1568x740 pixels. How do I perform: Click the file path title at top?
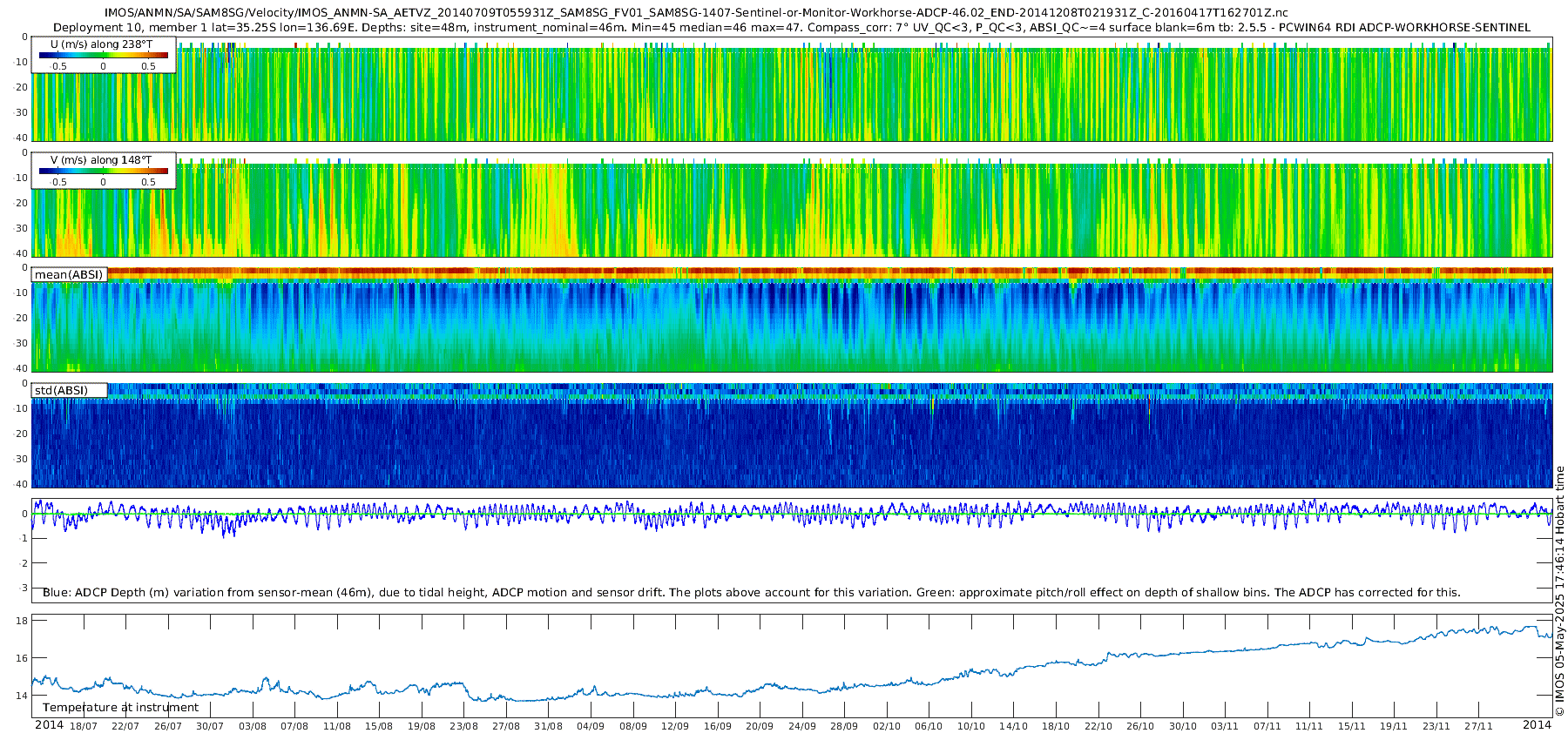(x=696, y=12)
